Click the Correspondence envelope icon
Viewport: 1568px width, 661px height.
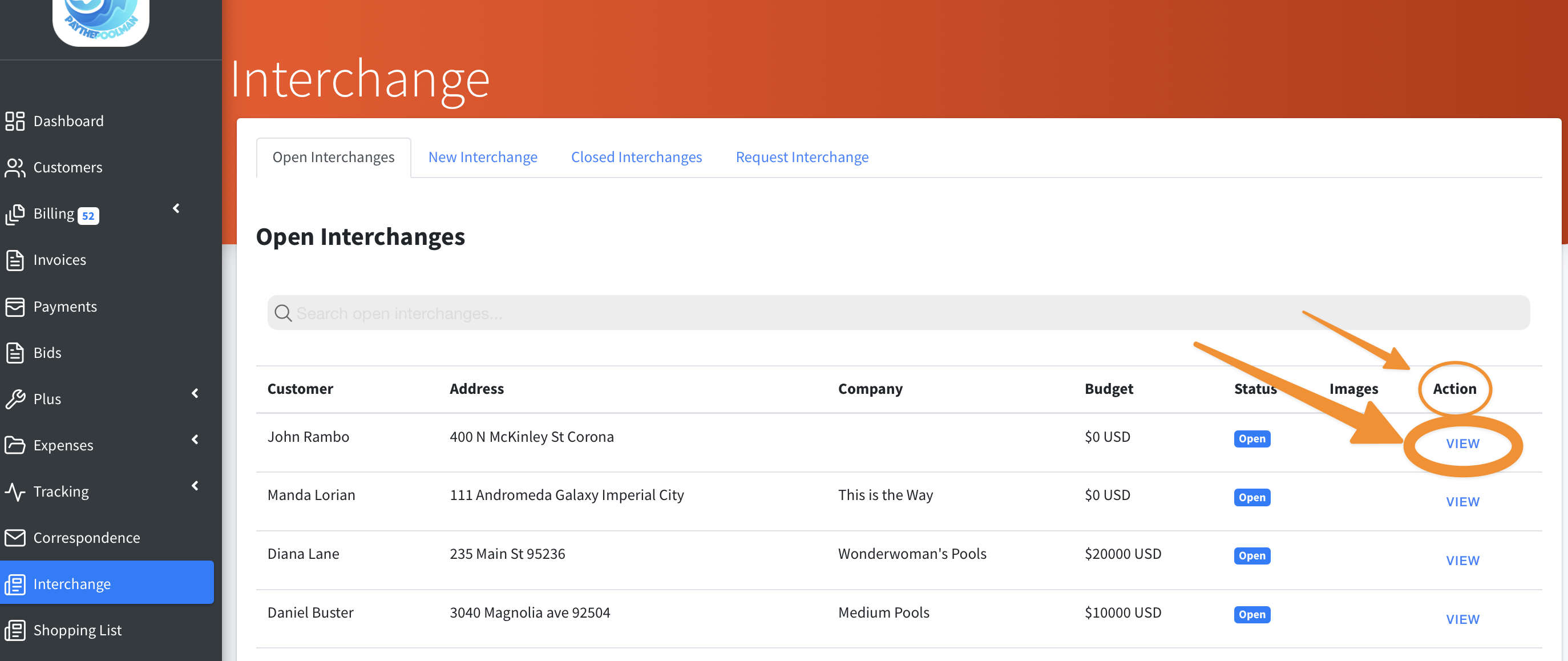pos(15,538)
